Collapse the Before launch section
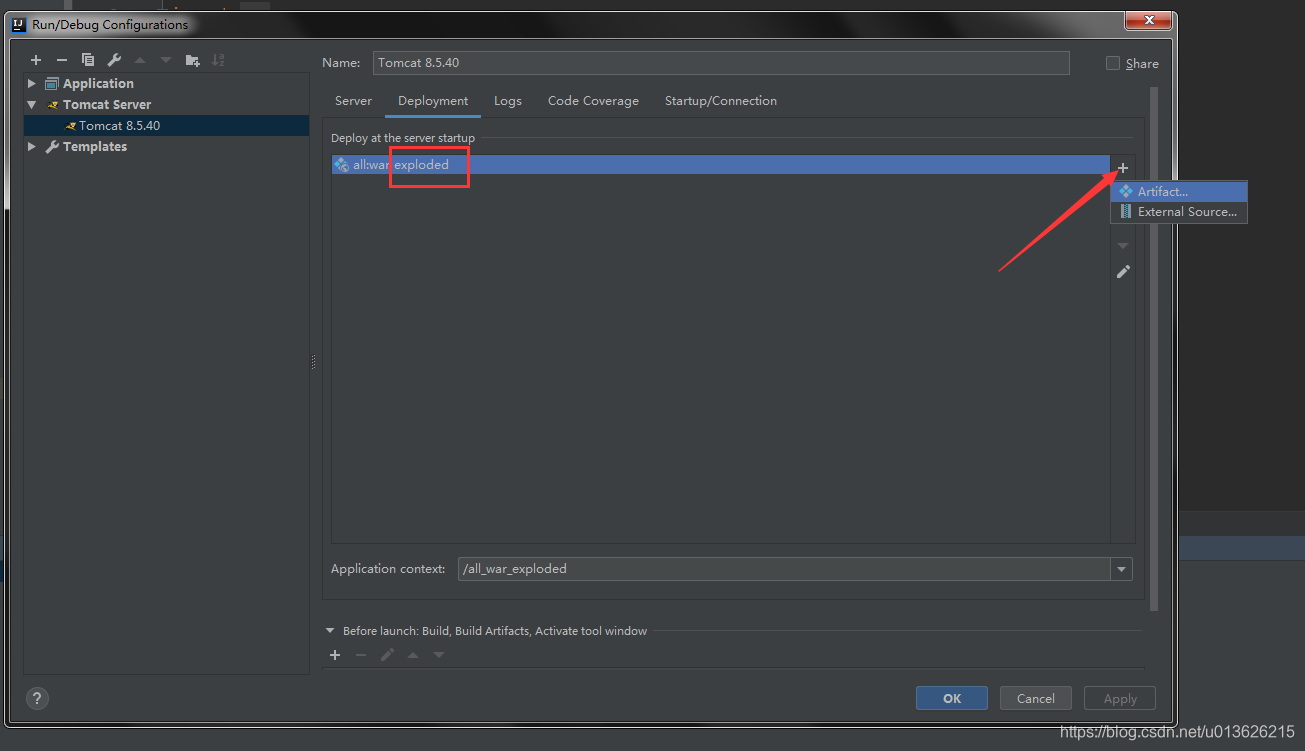The image size is (1305, 751). (331, 631)
